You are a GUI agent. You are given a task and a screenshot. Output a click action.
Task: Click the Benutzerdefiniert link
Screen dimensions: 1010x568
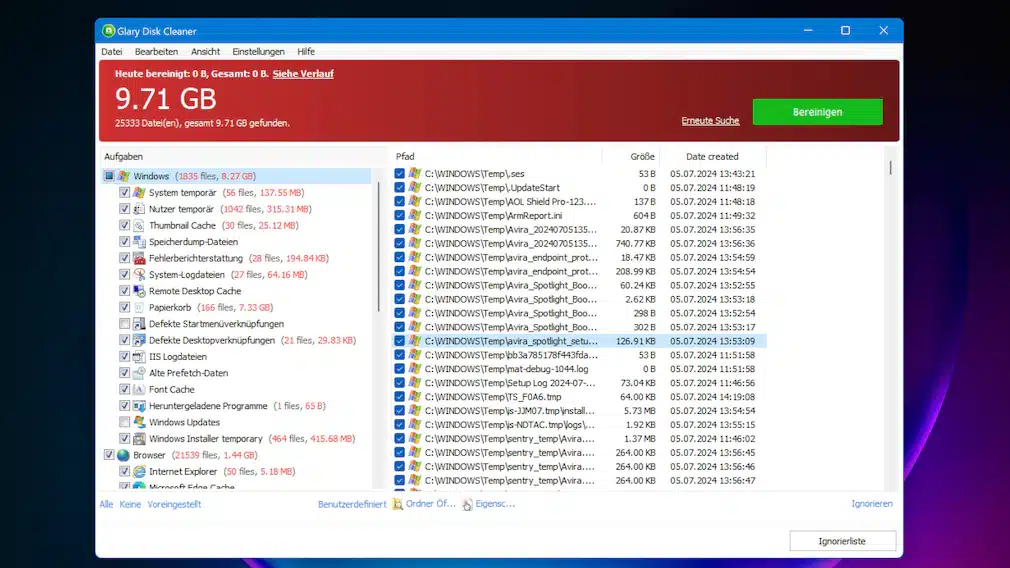click(352, 504)
